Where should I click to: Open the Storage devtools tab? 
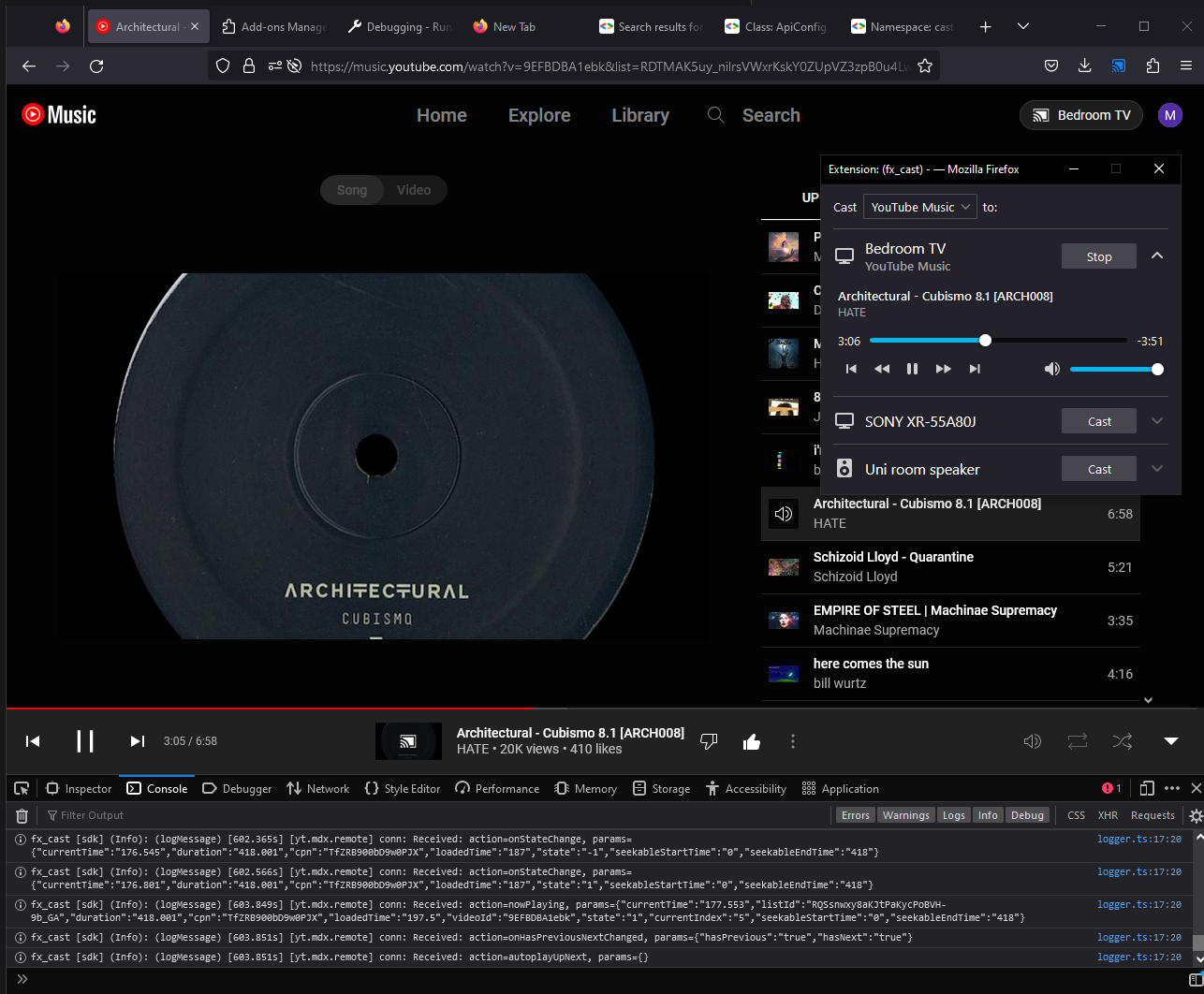coord(661,789)
